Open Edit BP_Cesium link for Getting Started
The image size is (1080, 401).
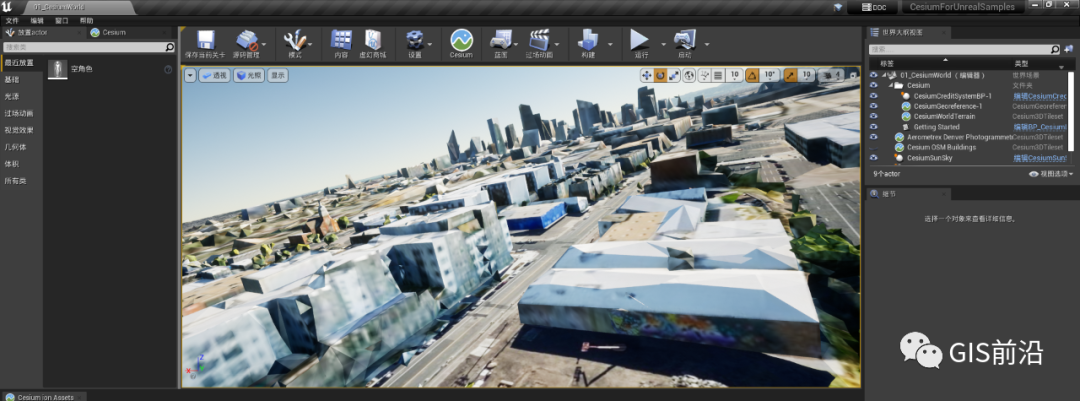[1039, 127]
